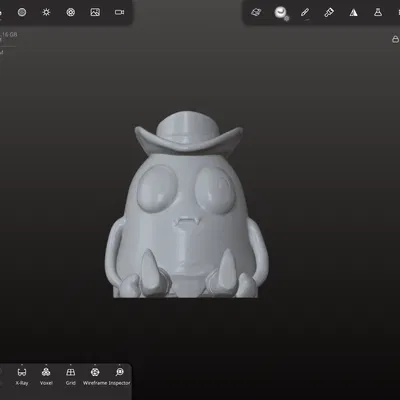Viewport: 400px width, 400px height.
Task: Open the Background image menu
Action: point(95,12)
